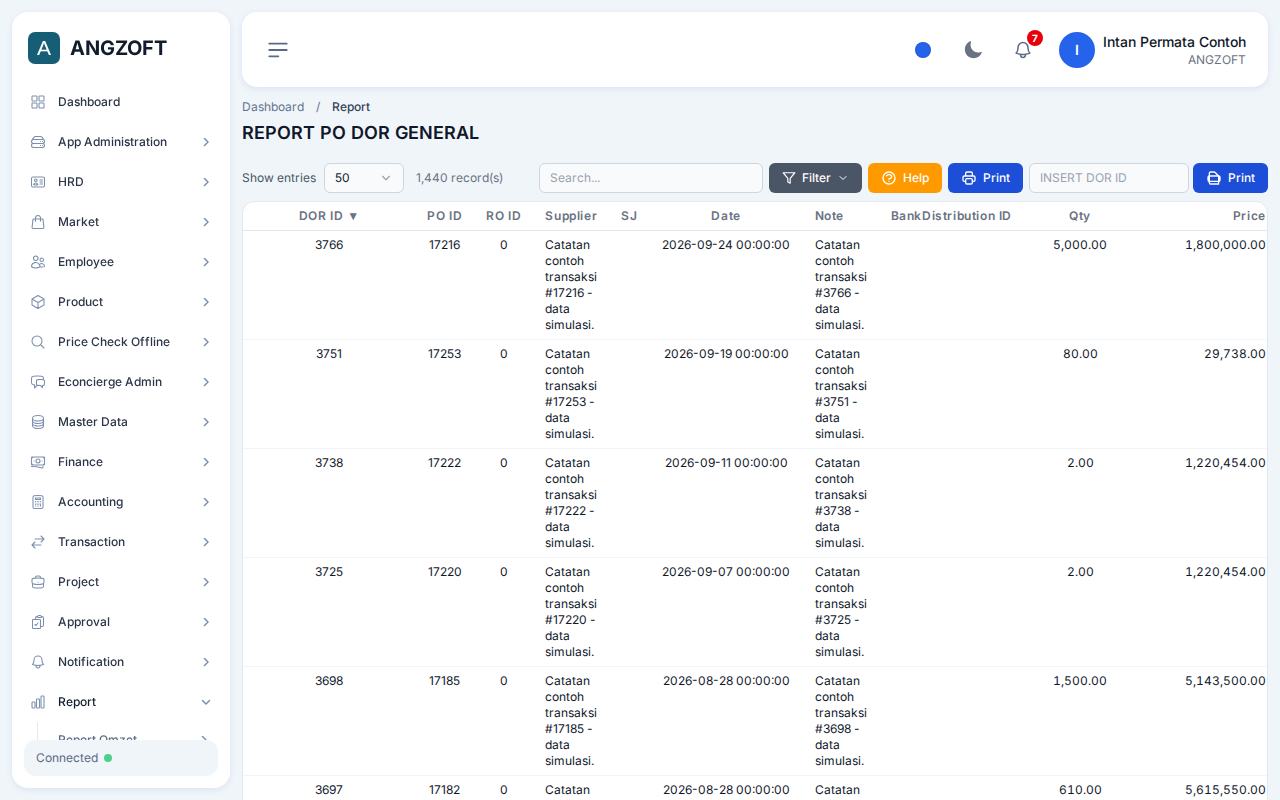Click the 1,440 record(s) count text
The image size is (1280, 800).
pyautogui.click(x=459, y=178)
